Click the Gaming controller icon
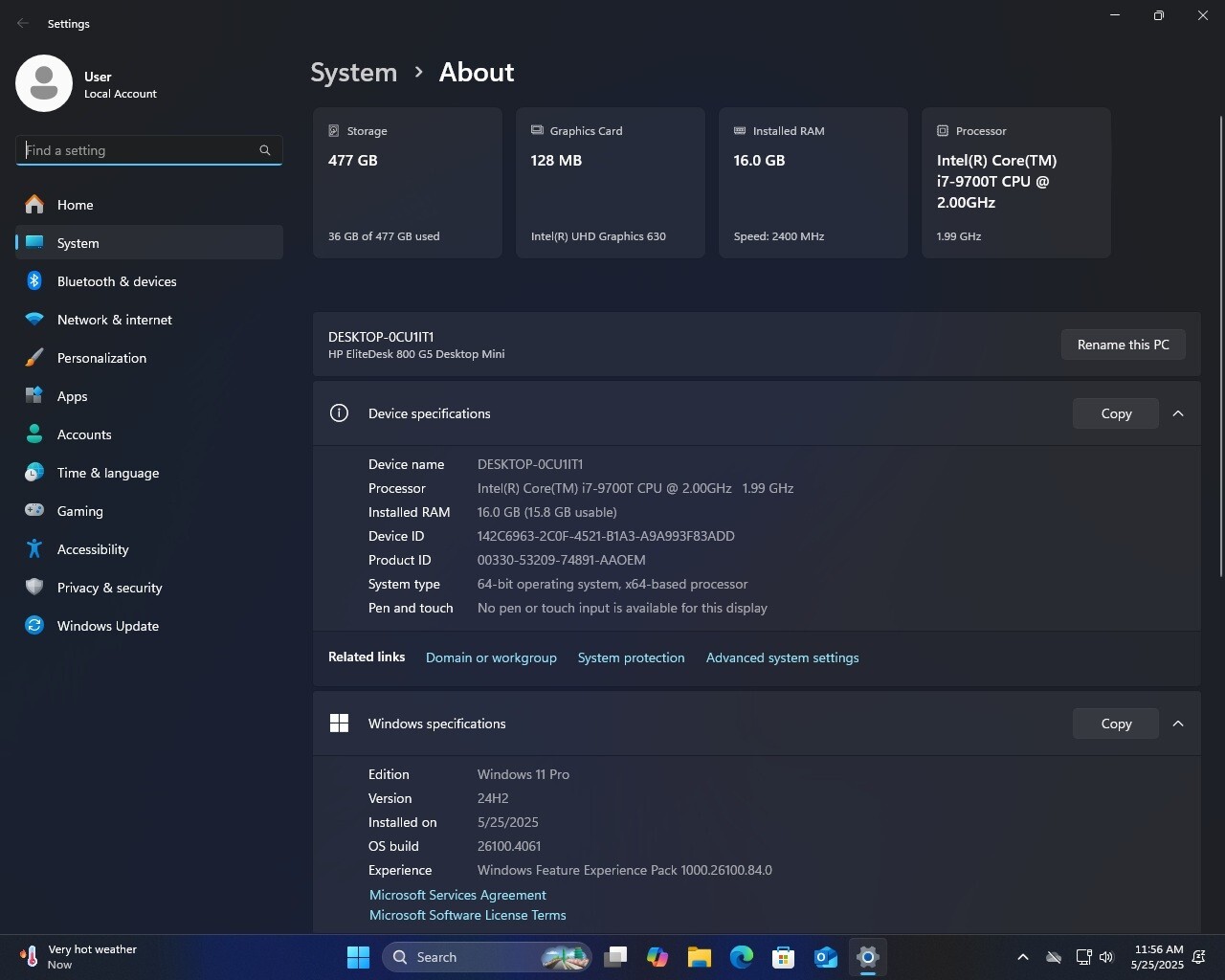The width and height of the screenshot is (1225, 980). pos(34,510)
